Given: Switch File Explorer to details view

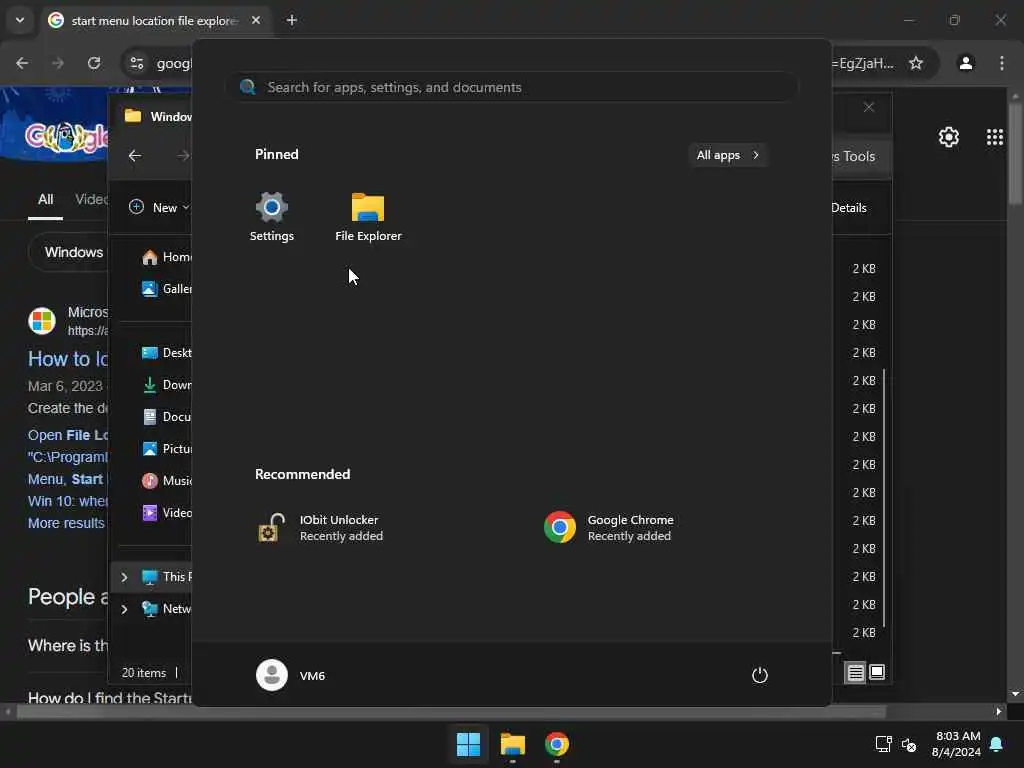Looking at the screenshot, I should tap(856, 672).
